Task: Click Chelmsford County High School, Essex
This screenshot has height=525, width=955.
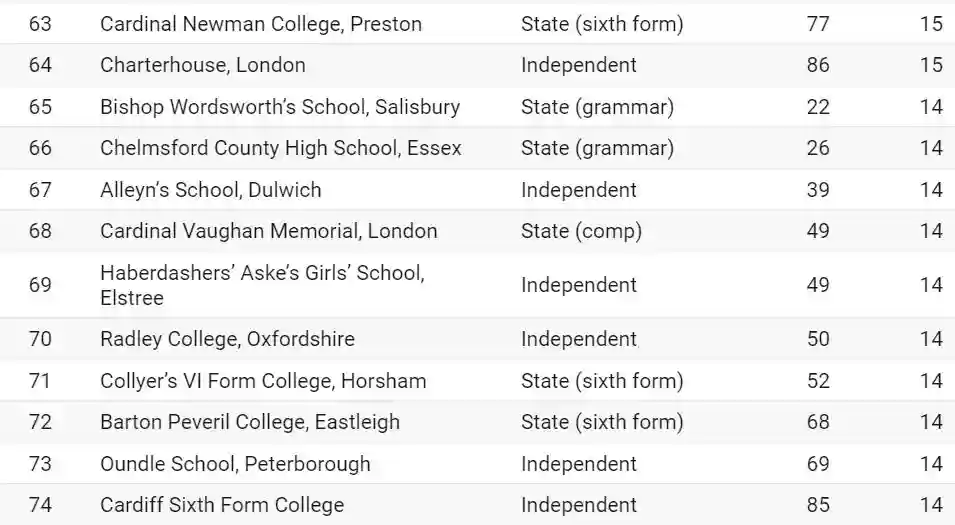Action: click(x=281, y=148)
